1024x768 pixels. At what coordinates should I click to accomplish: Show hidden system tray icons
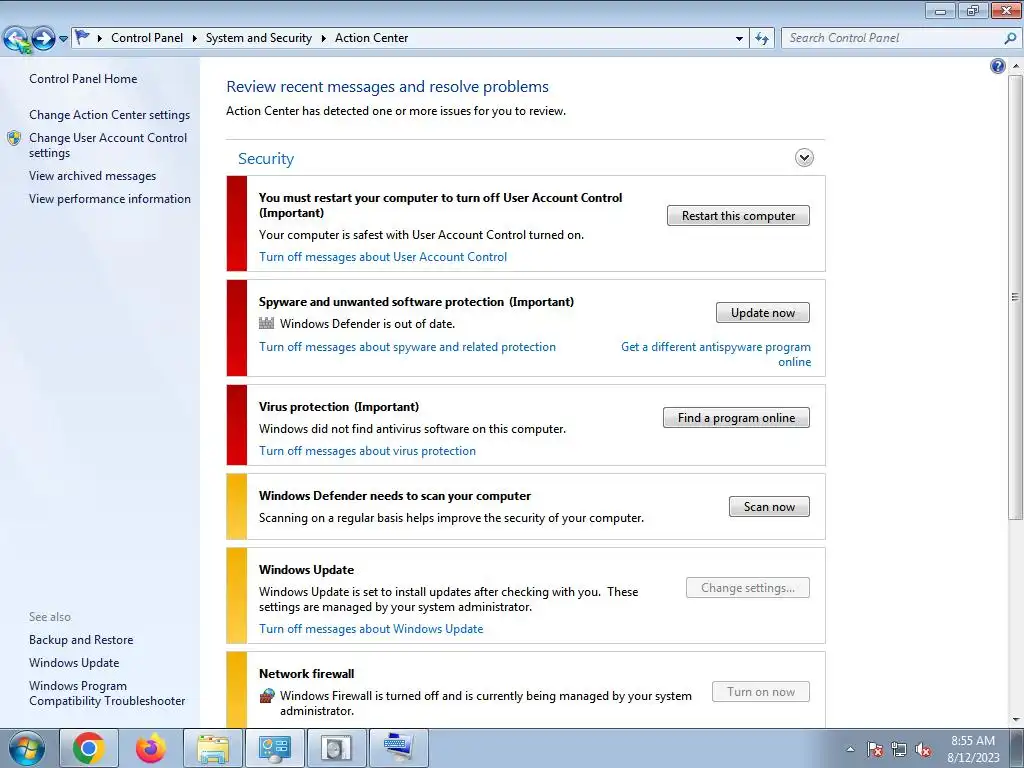(850, 749)
